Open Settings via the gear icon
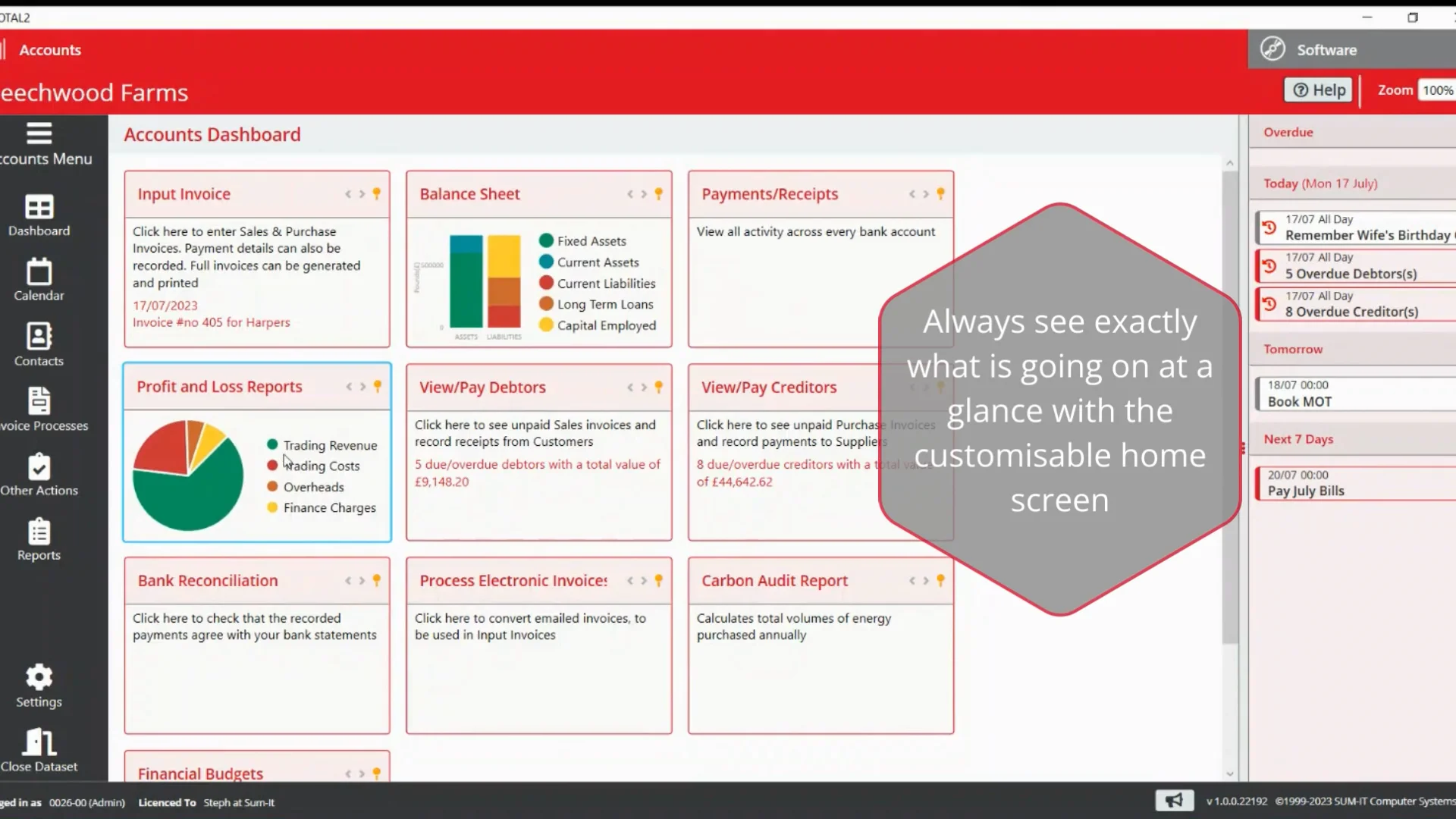 click(x=38, y=677)
